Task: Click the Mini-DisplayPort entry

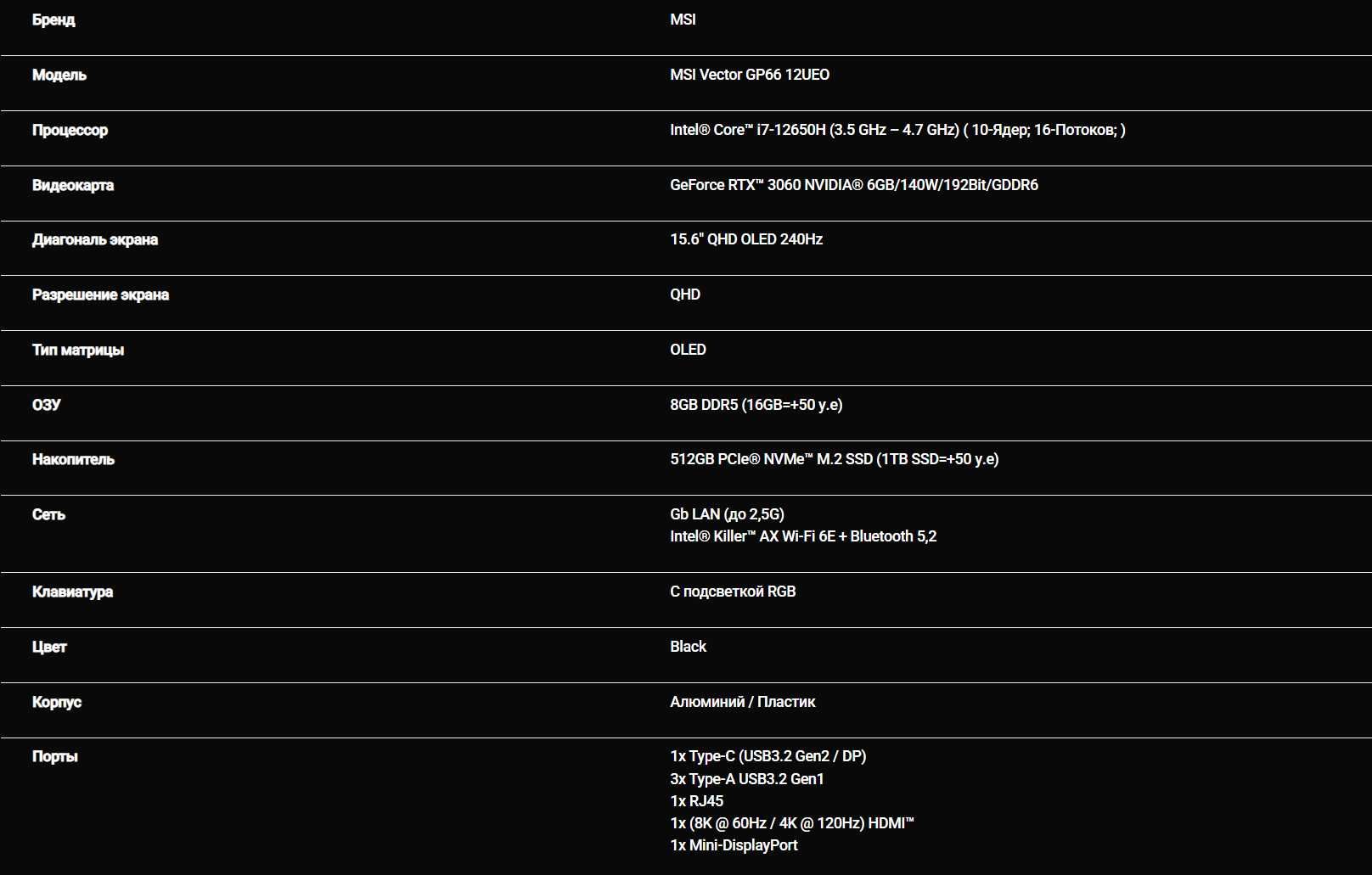Action: coord(734,845)
